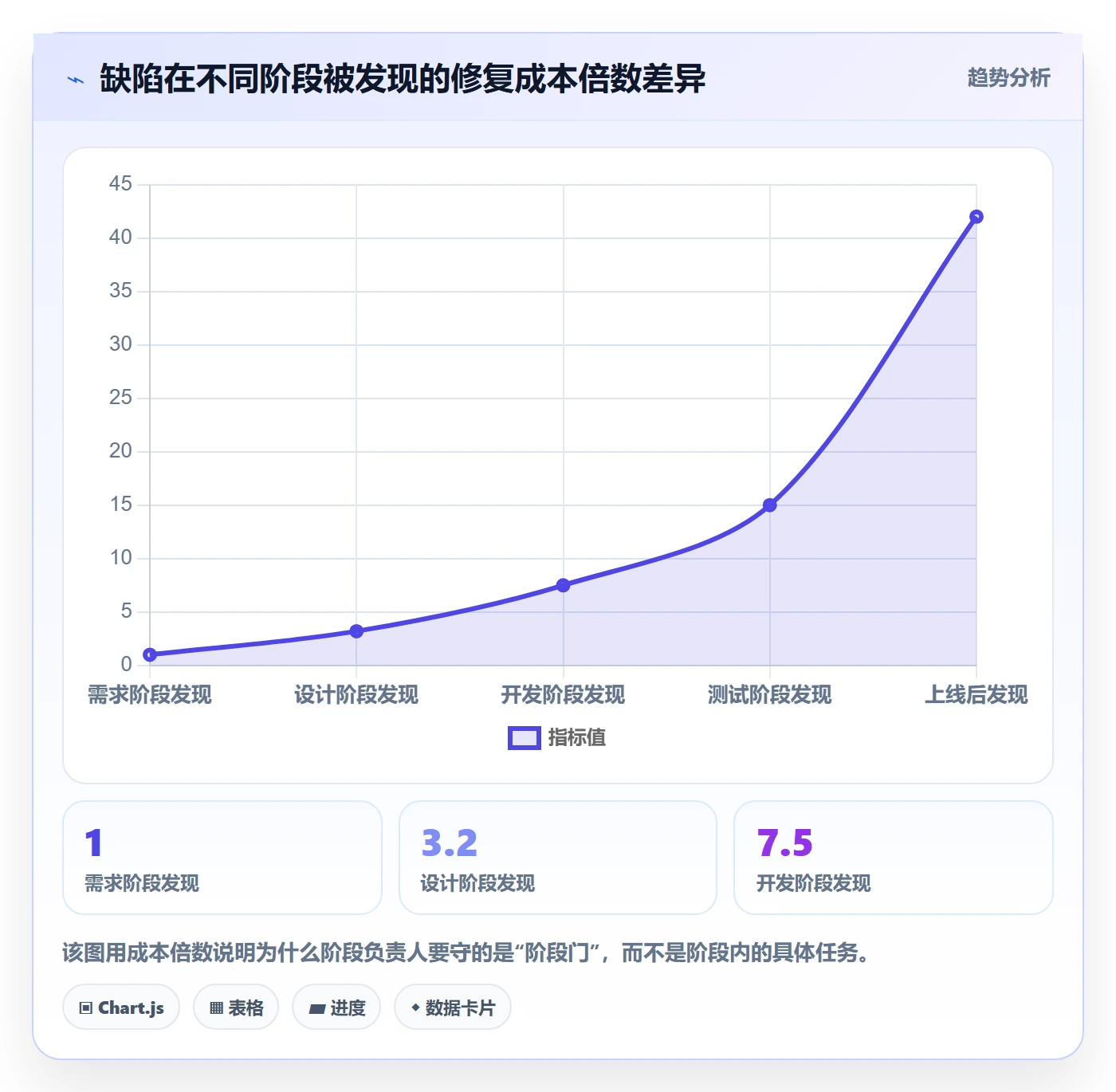Click the 上线后发现 x-axis label
Image resolution: width=1116 pixels, height=1092 pixels.
976,695
